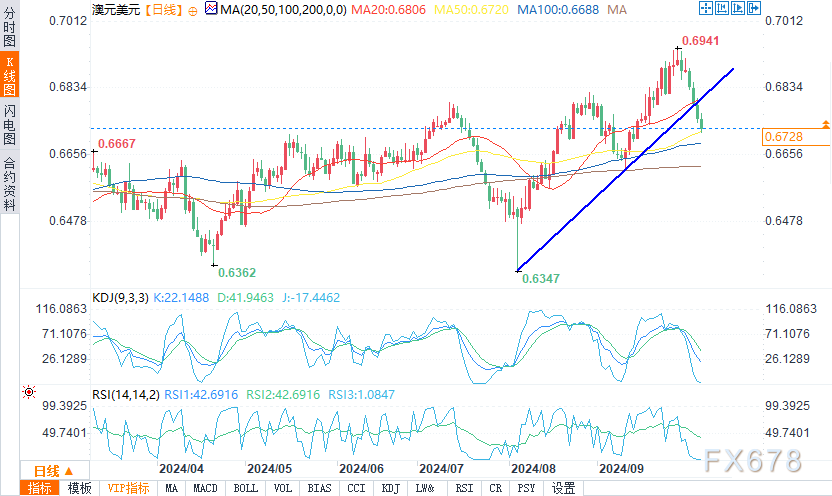The image size is (832, 496).
Task: Click the RSI2:42.6916 value
Action: coord(283,395)
